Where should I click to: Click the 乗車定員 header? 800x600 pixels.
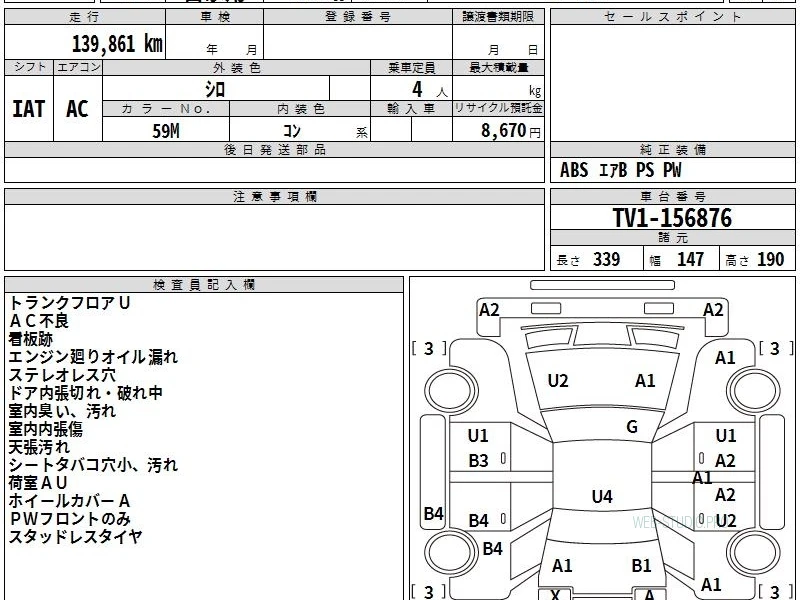[411, 67]
